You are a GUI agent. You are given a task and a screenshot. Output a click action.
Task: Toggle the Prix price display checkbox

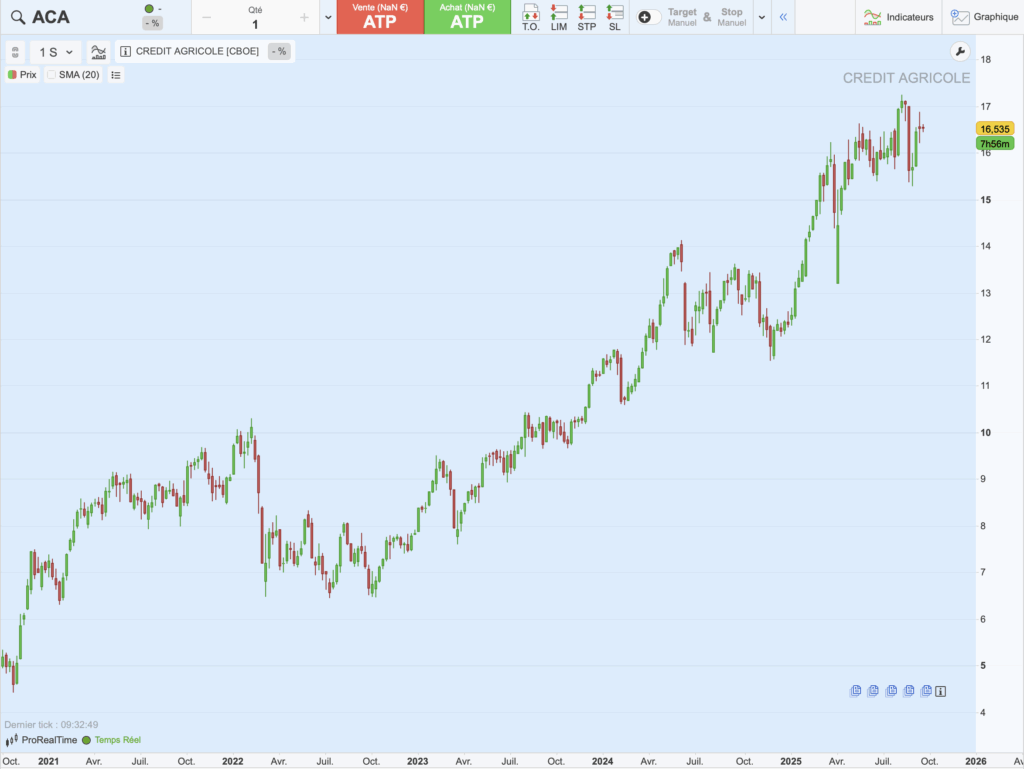coord(12,75)
